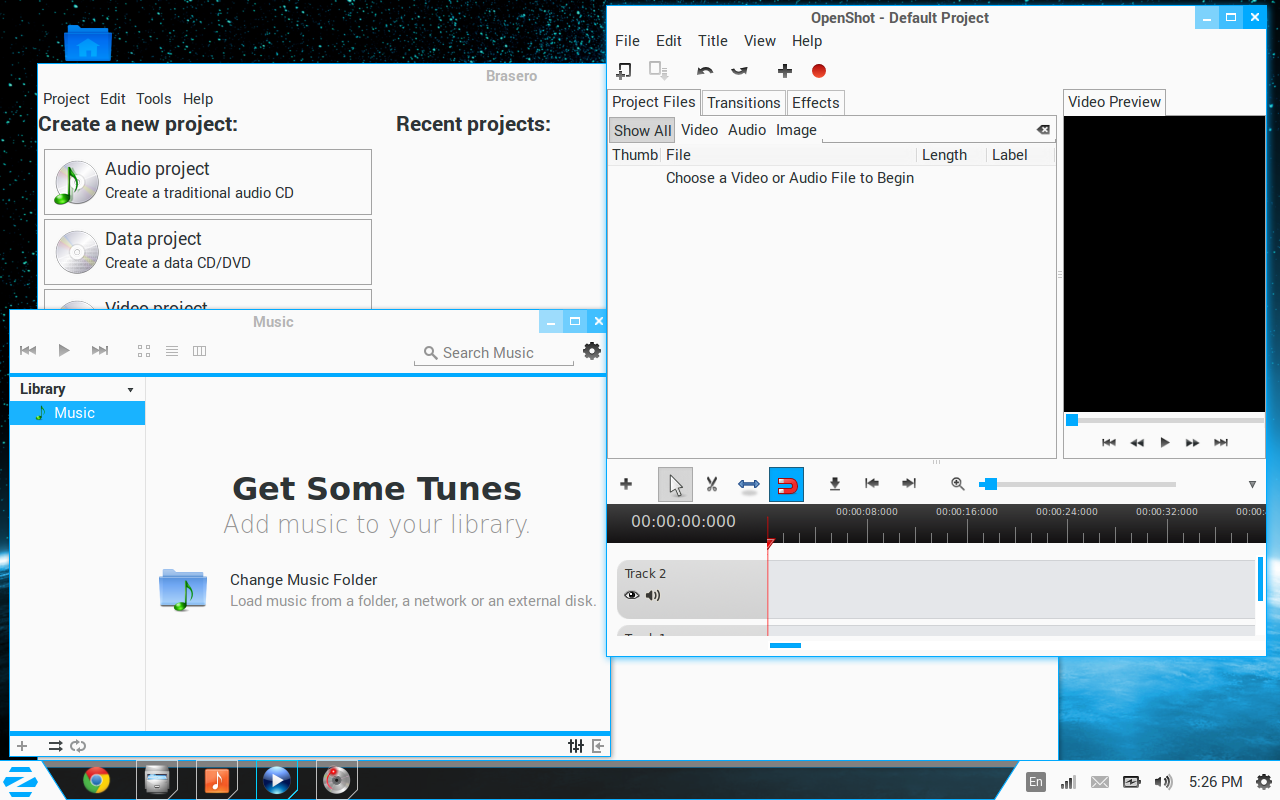The image size is (1280, 800).
Task: Choose Data project in Brasero
Action: (208, 252)
